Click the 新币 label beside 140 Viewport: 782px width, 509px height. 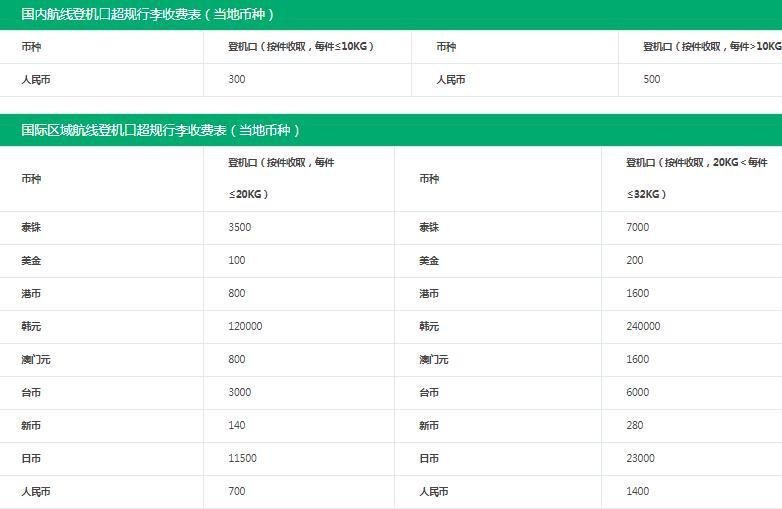click(31, 426)
